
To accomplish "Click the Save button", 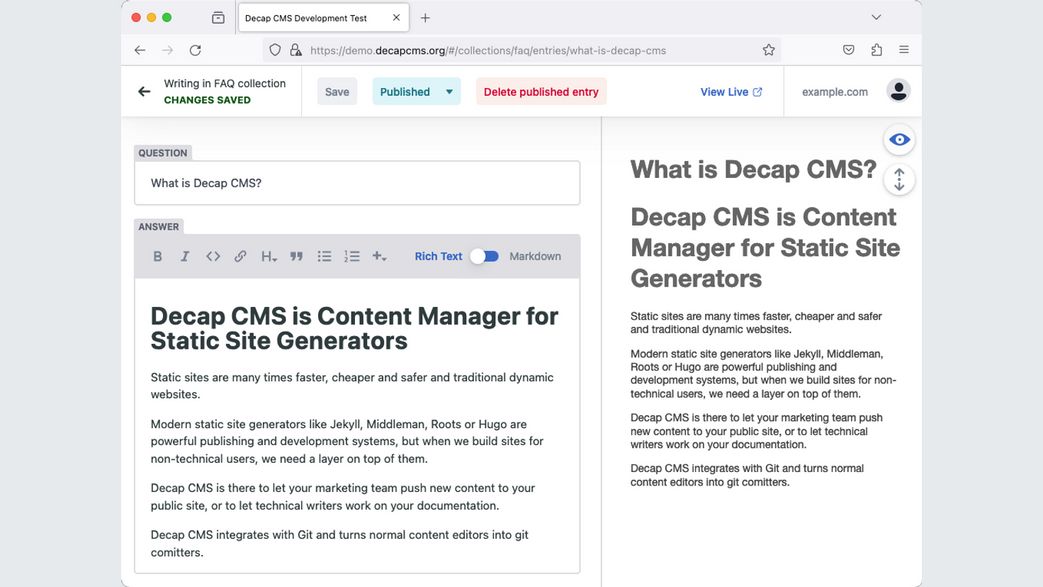I will point(337,92).
